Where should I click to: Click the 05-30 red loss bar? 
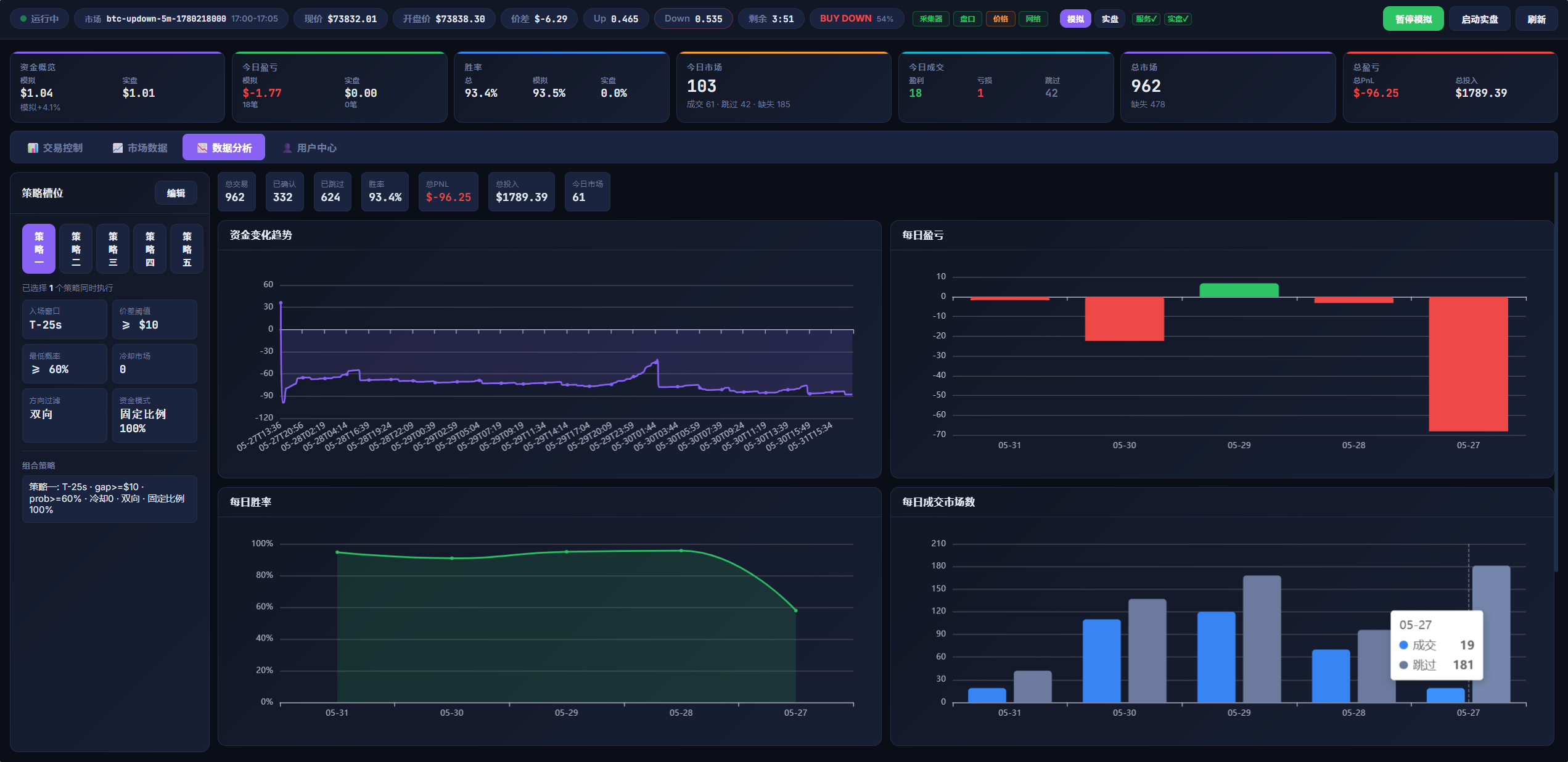(1124, 319)
